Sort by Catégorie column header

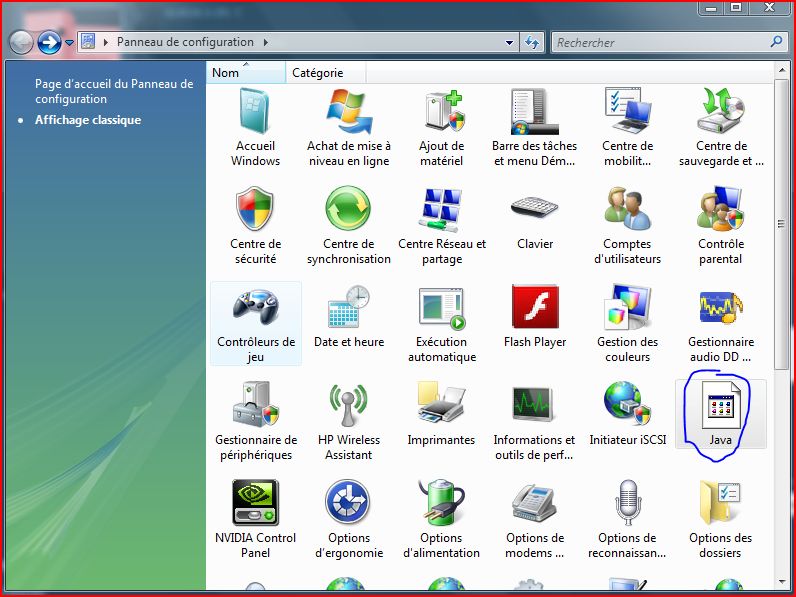coord(325,73)
